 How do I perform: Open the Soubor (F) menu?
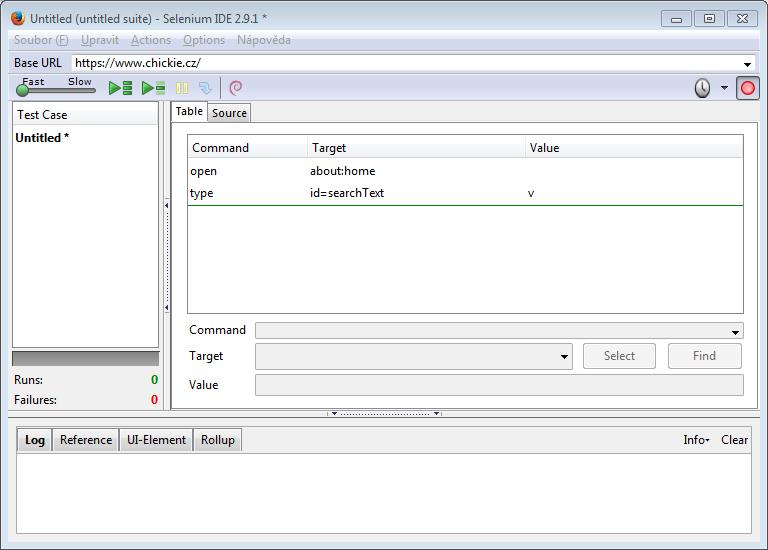[x=41, y=40]
